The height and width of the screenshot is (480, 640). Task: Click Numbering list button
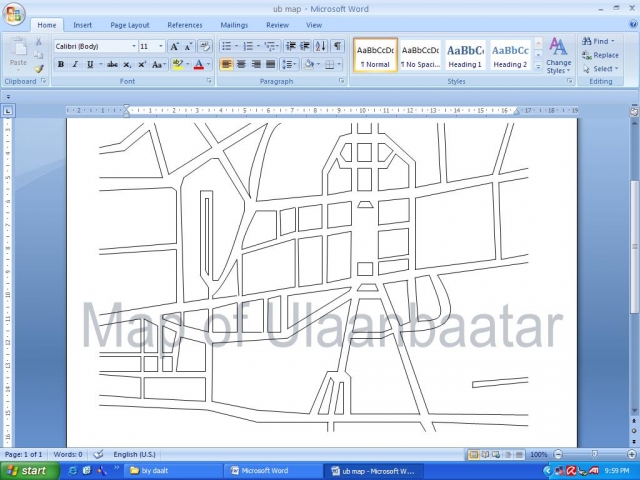[x=249, y=46]
